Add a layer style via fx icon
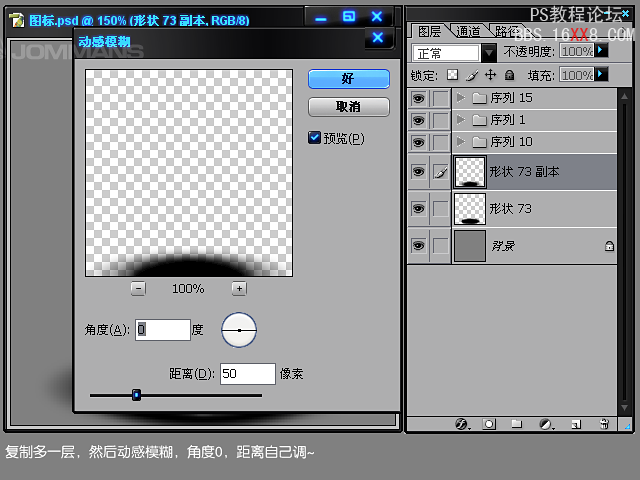Image resolution: width=640 pixels, height=480 pixels. point(461,424)
